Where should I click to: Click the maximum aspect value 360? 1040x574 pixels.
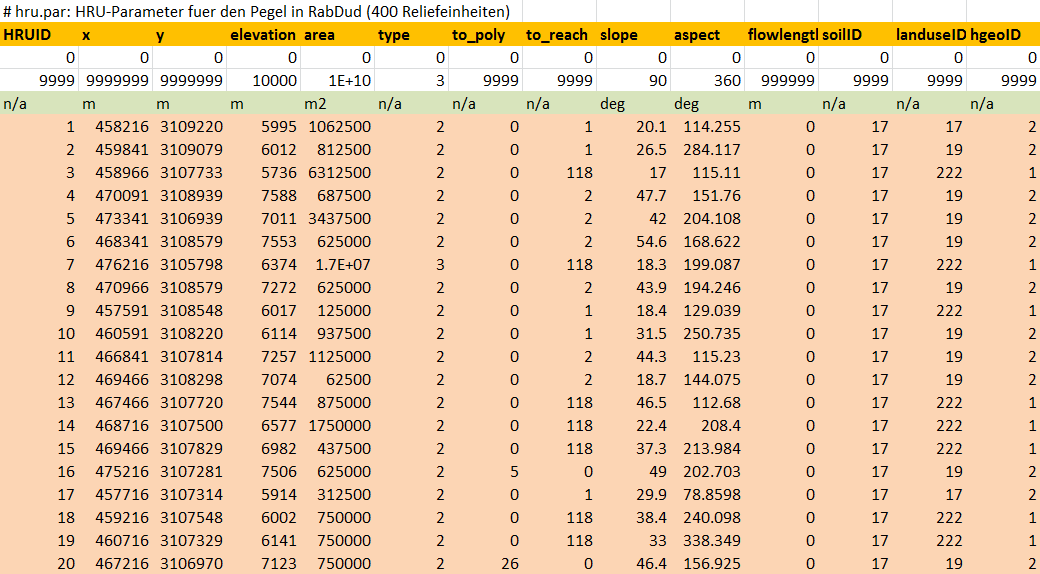[708, 81]
